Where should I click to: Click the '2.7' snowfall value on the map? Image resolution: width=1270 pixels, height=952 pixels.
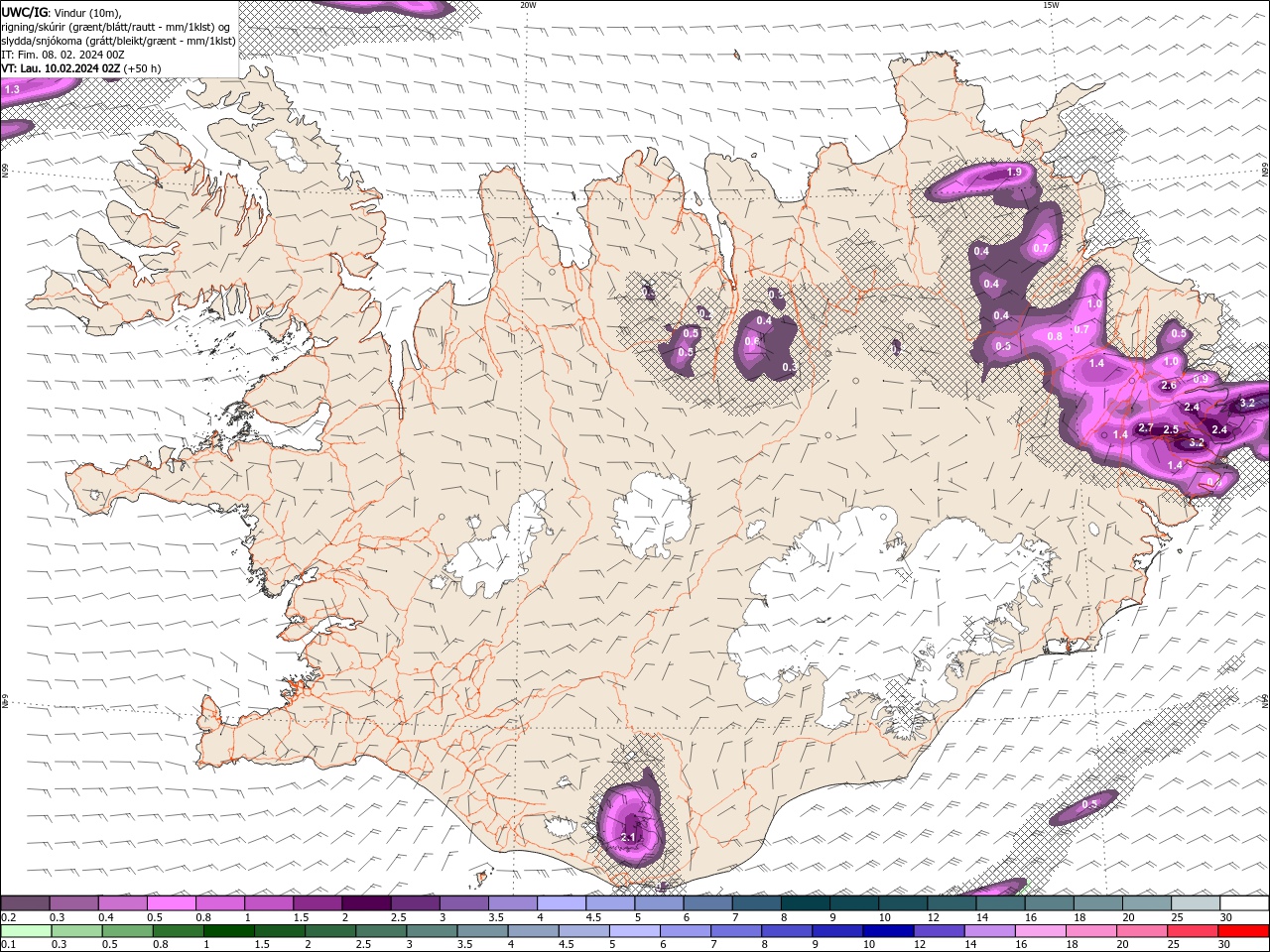[1145, 428]
